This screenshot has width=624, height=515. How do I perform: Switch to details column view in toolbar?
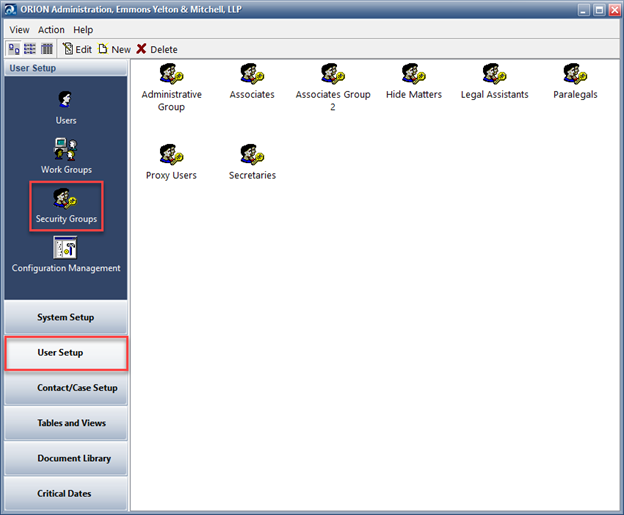[47, 49]
